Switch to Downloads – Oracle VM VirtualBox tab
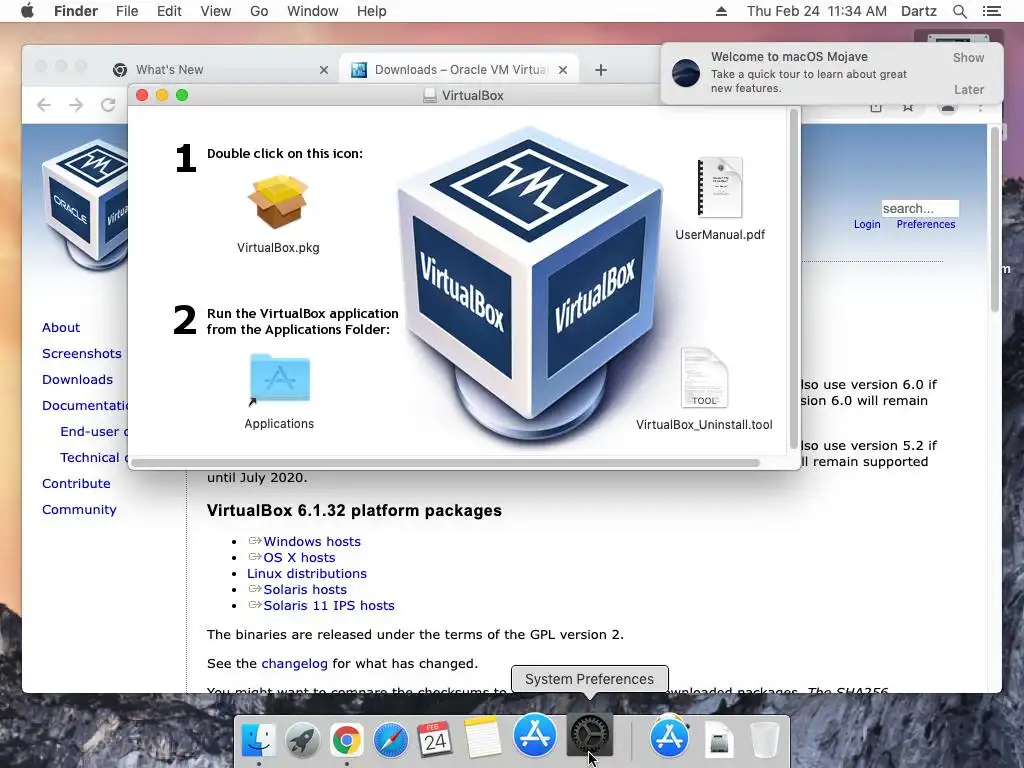1024x768 pixels. (x=460, y=70)
